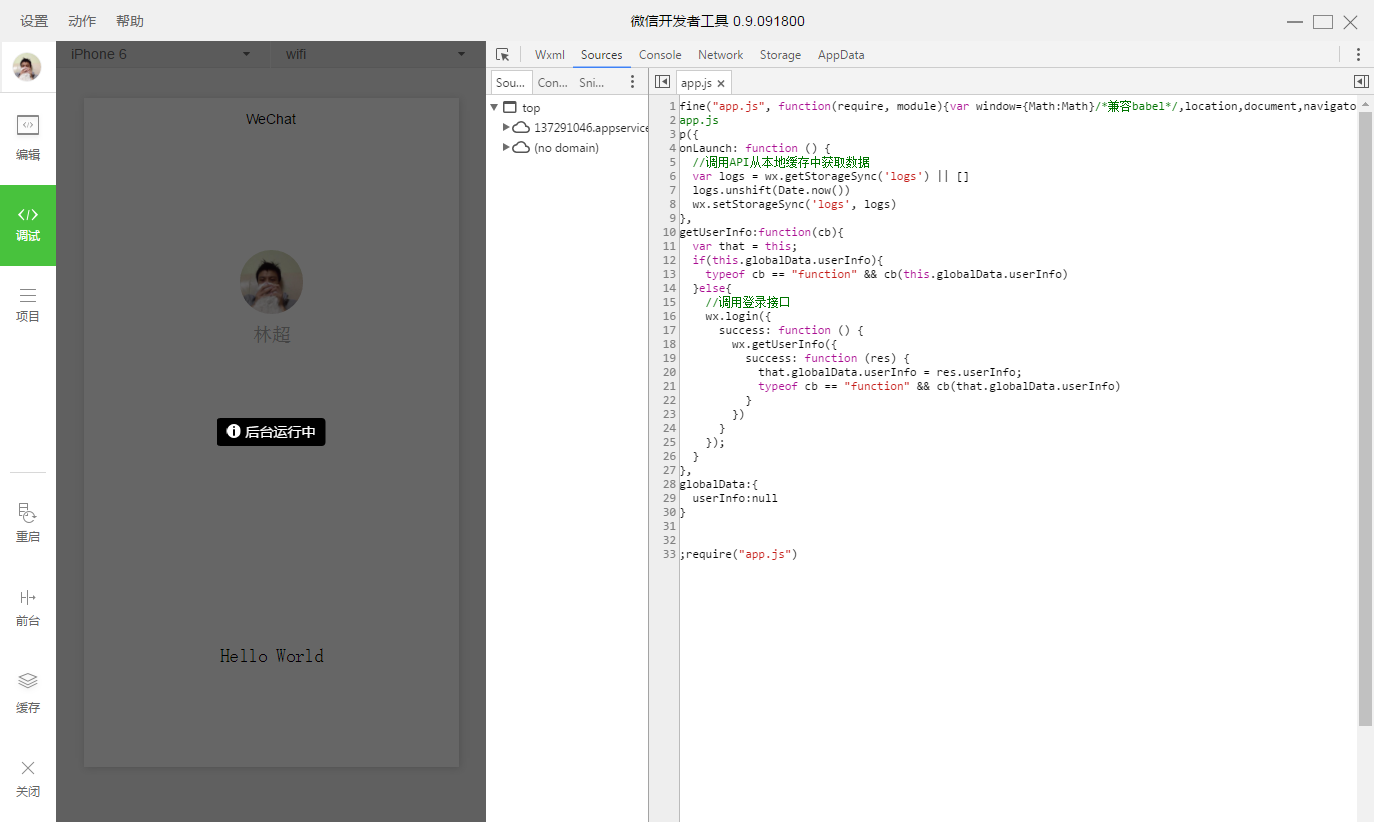
Task: Click line number 28 in the gutter
Action: (x=669, y=484)
